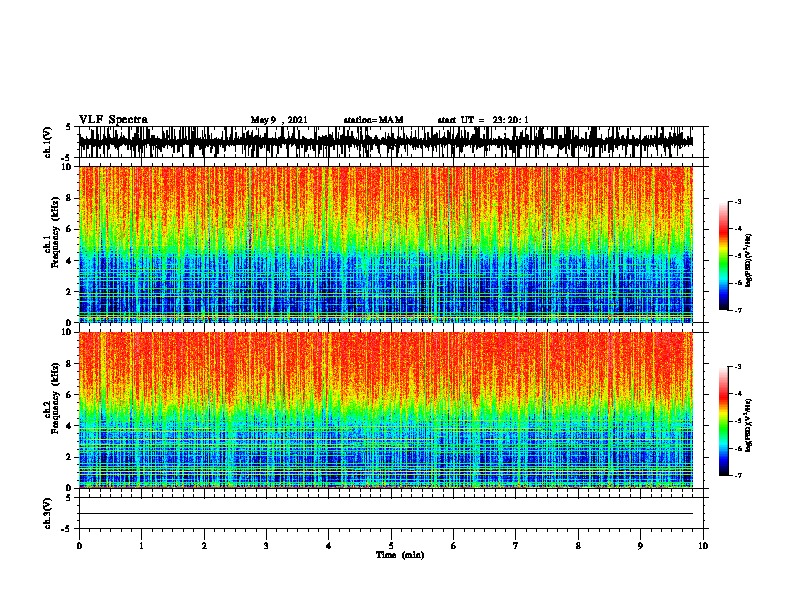The width and height of the screenshot is (792, 612).
Task: Click time axis tick label "4"
Action: [329, 546]
